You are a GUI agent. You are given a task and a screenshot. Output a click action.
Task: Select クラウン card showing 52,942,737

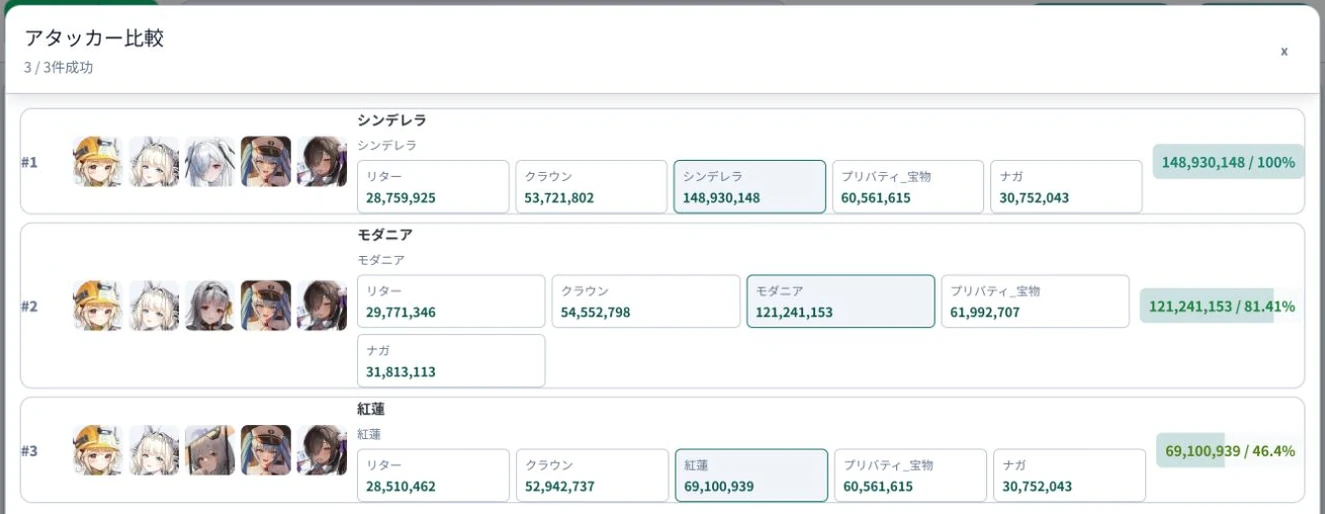click(592, 475)
